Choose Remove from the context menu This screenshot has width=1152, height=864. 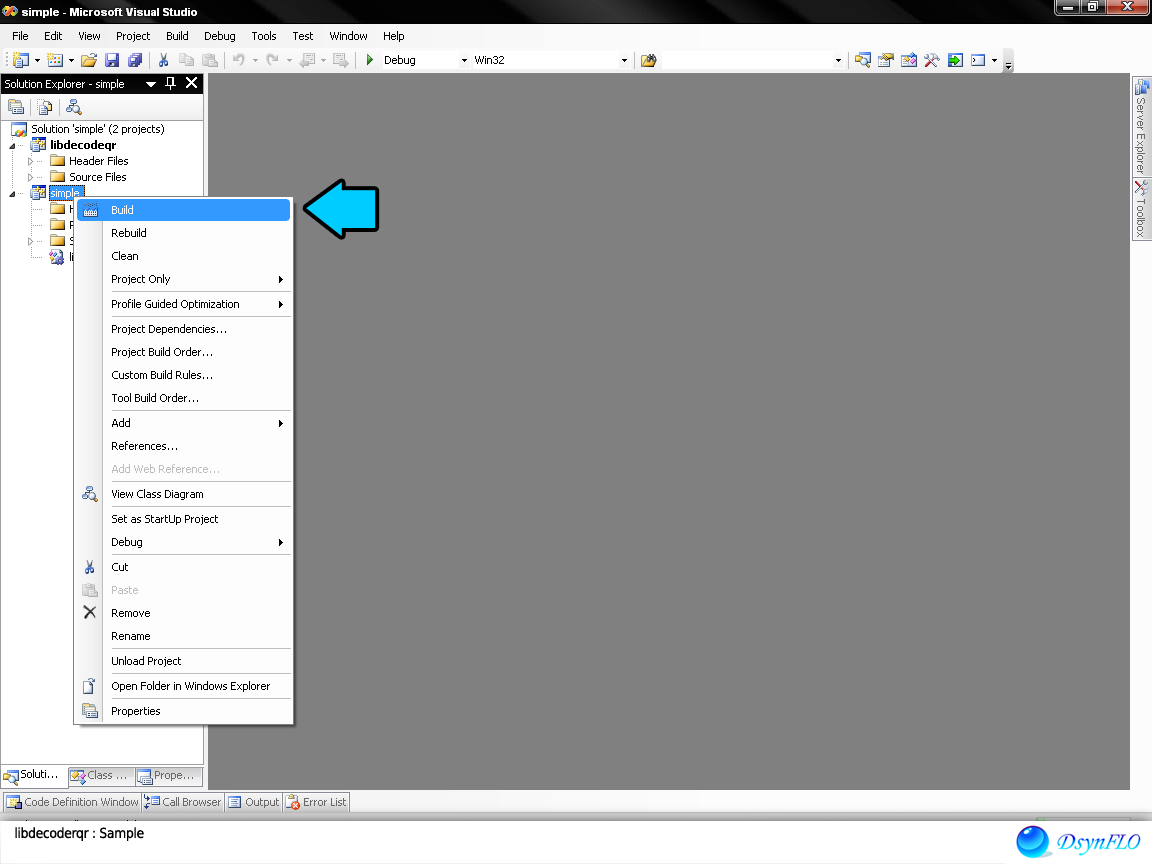click(x=184, y=613)
